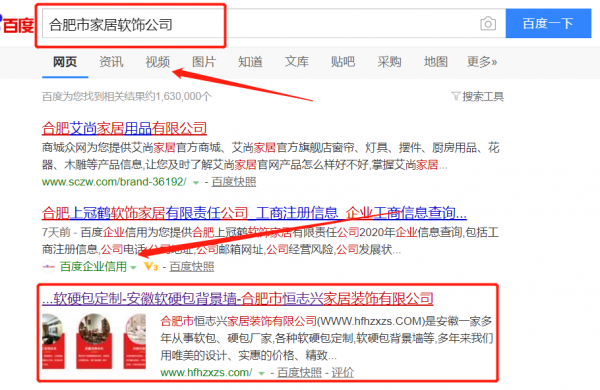
Task: Click the 评价 link
Action: coord(342,372)
